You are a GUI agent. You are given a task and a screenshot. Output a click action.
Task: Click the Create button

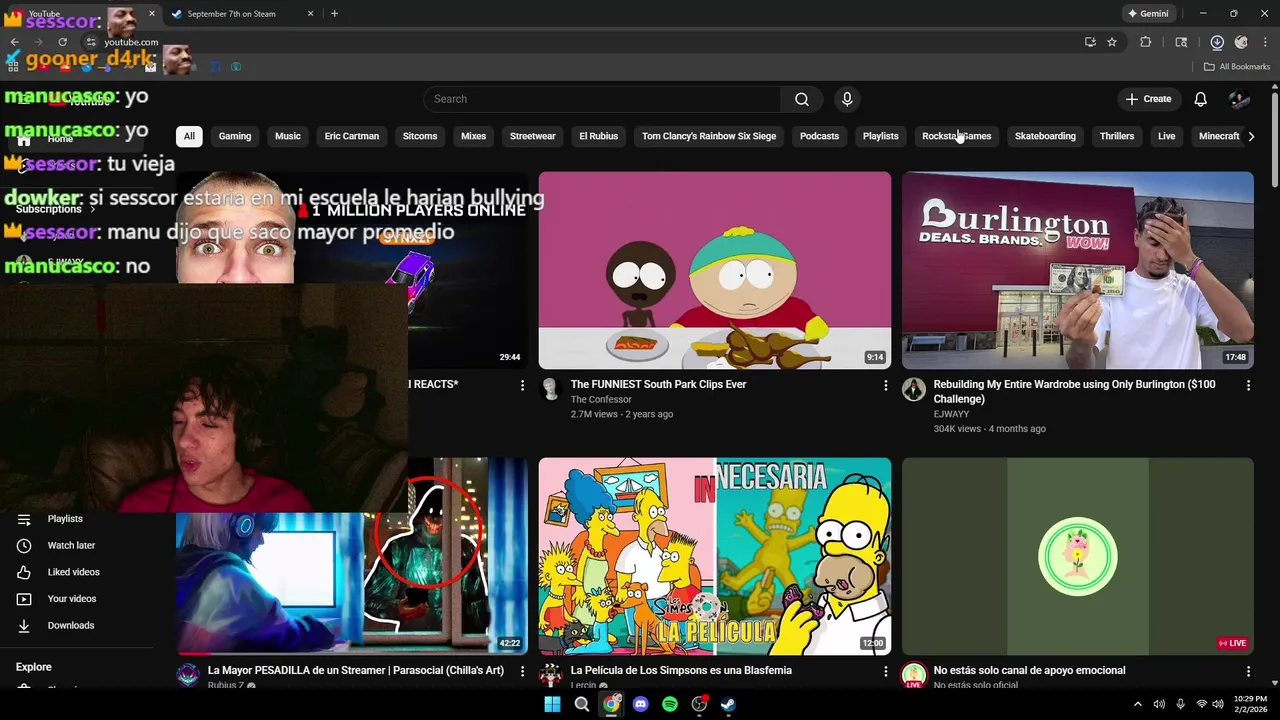[x=1148, y=99]
